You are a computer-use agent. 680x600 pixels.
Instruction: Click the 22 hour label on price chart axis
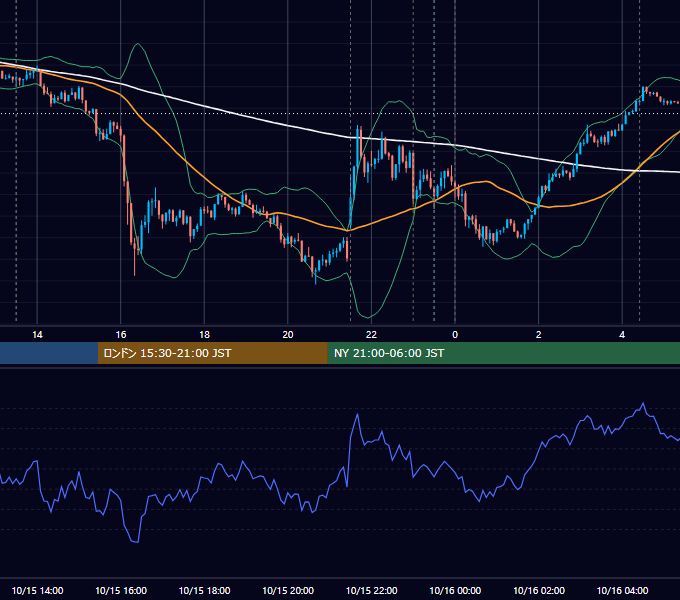click(x=371, y=335)
